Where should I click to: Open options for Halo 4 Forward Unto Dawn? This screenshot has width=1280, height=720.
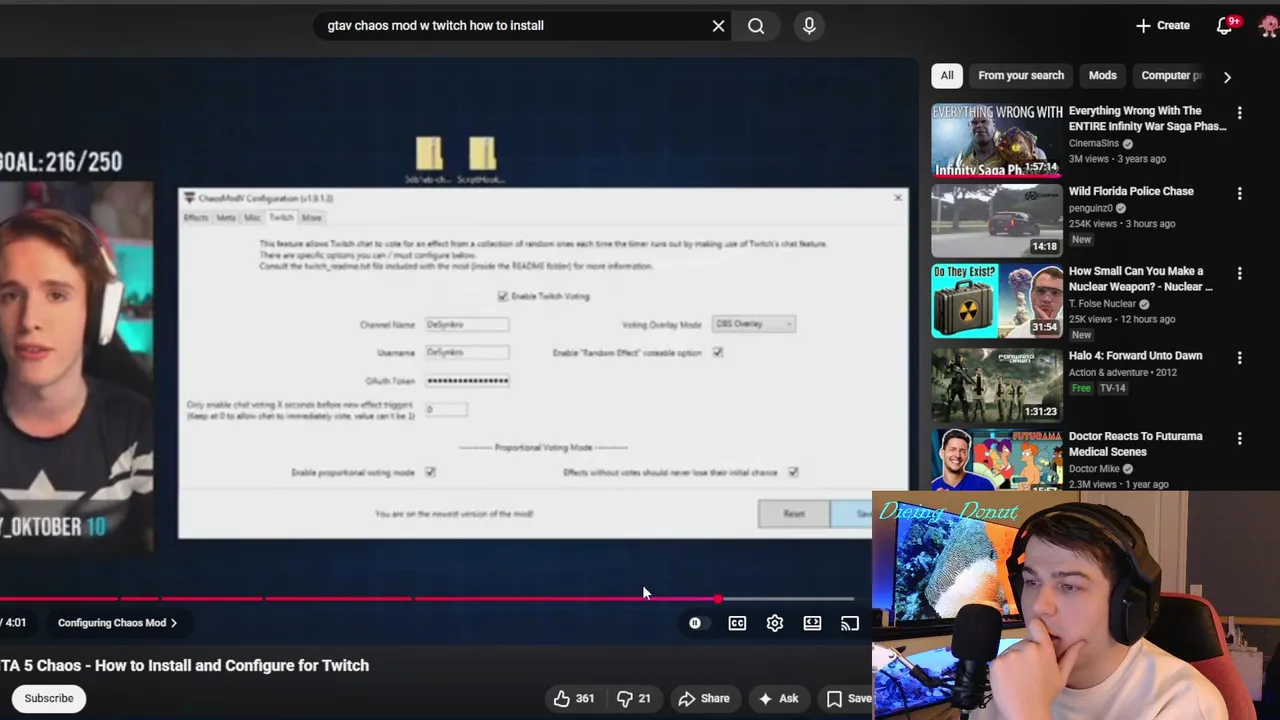(1239, 357)
